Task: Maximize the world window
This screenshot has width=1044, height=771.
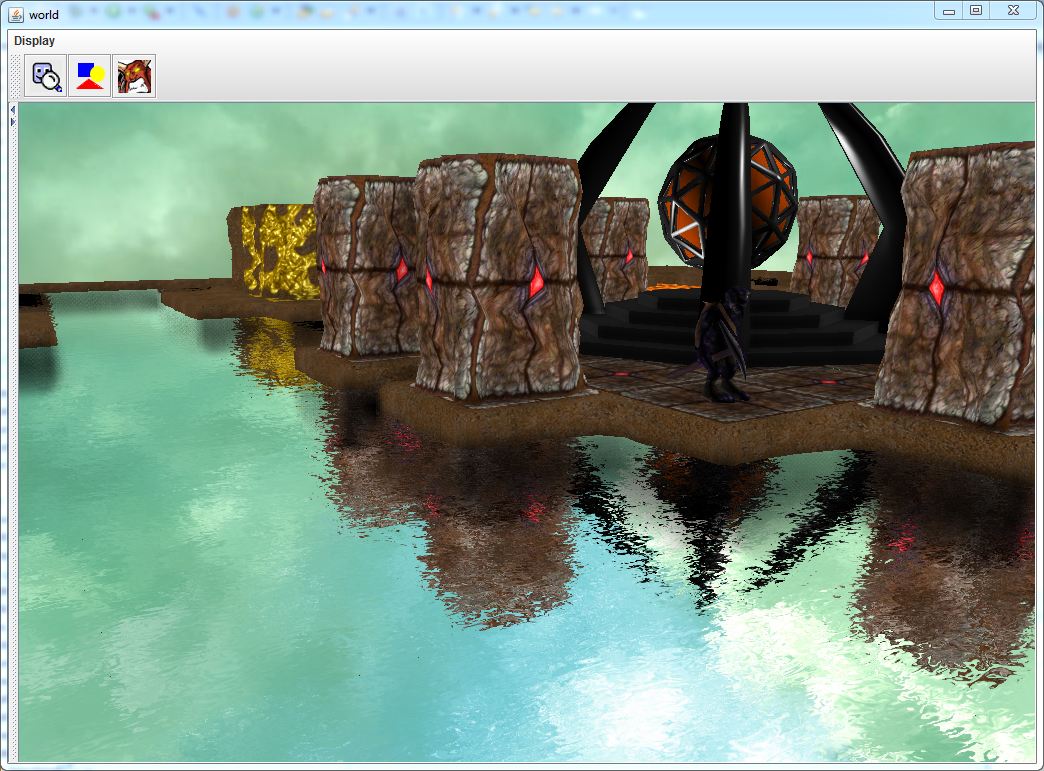Action: tap(976, 11)
